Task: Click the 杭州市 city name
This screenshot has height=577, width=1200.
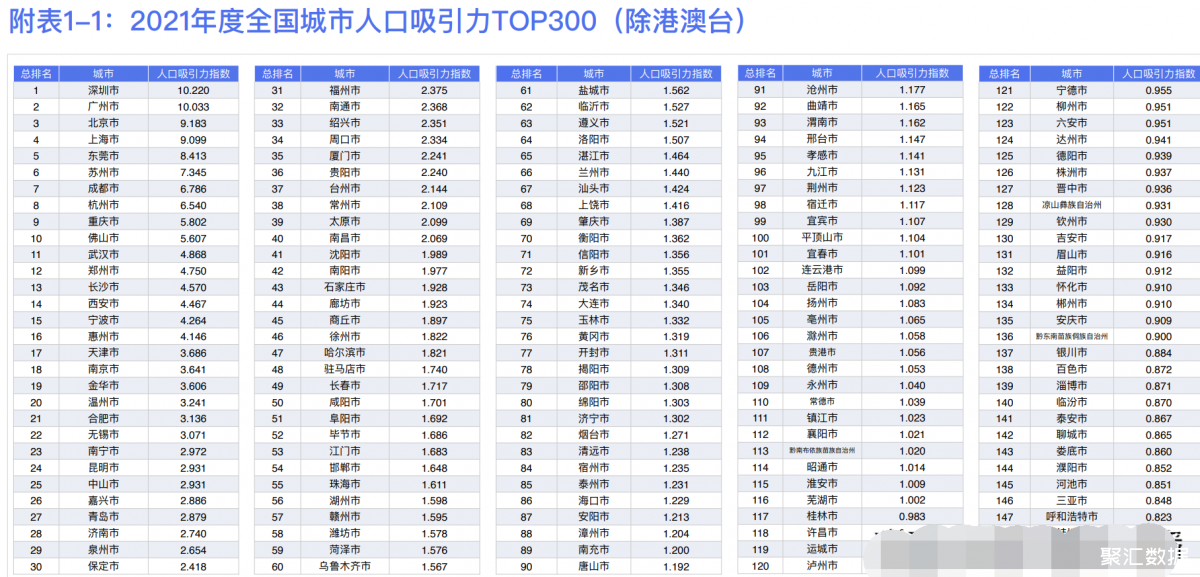Action: (x=103, y=205)
